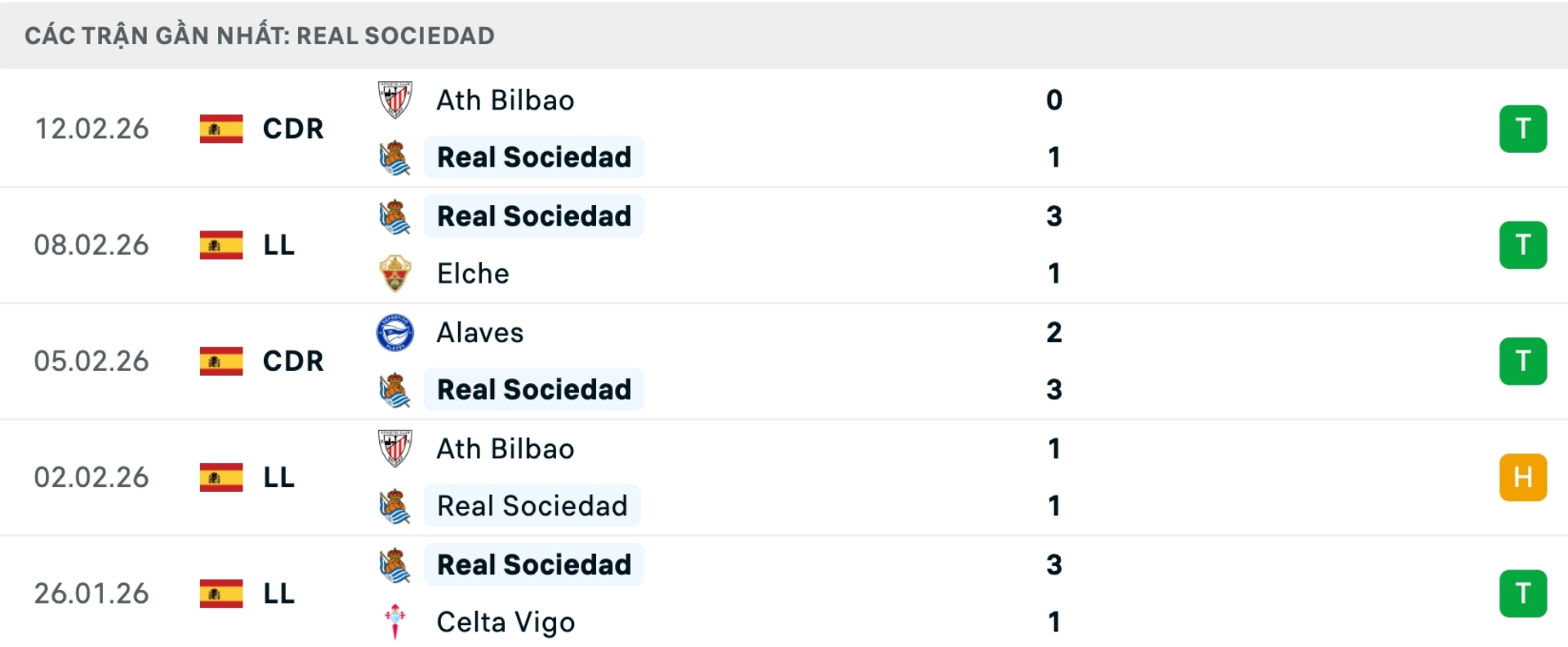
Task: Click the highlighted Real Sociedad team name link
Action: pos(534,158)
